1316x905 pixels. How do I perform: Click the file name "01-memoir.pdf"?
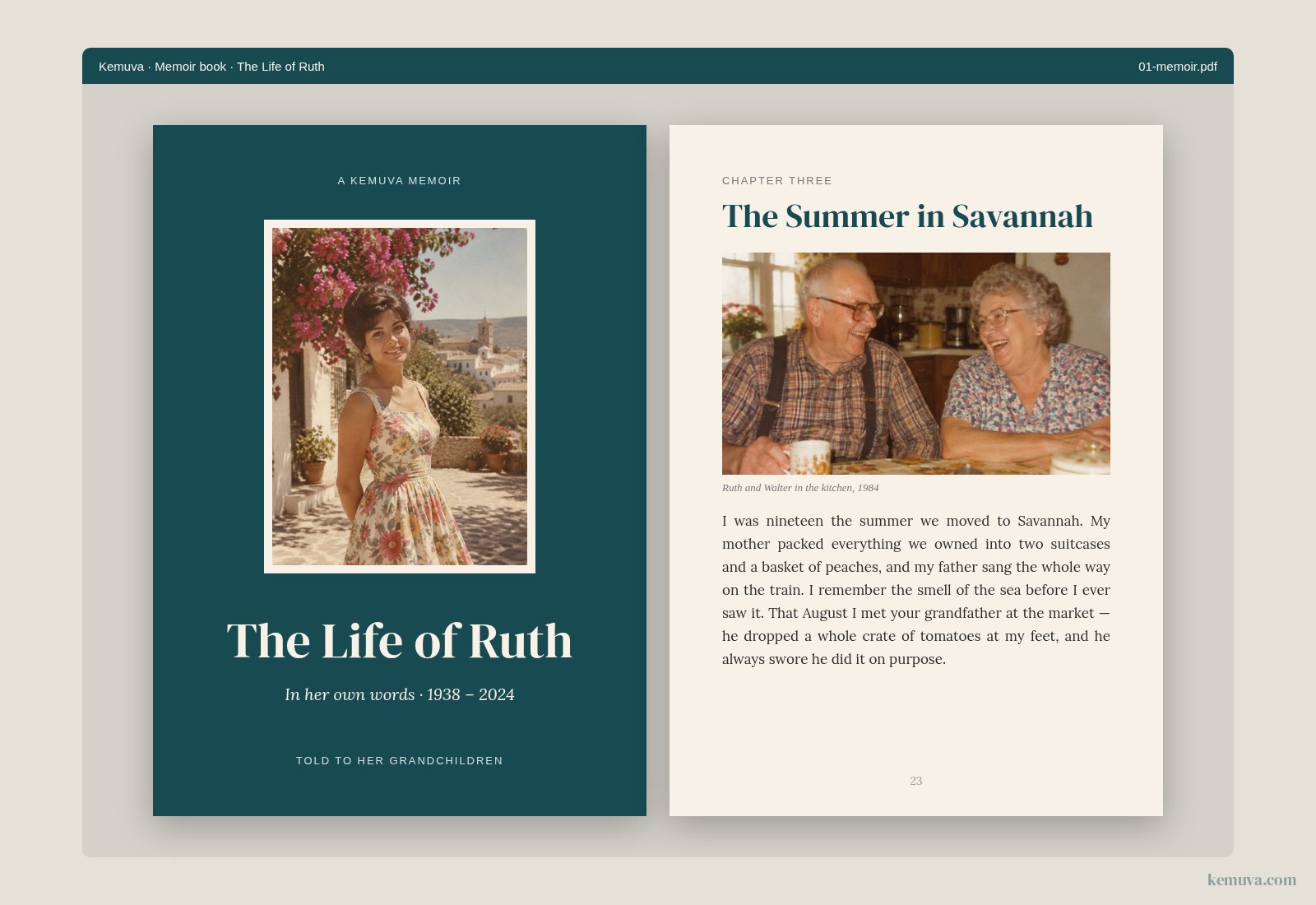point(1177,67)
